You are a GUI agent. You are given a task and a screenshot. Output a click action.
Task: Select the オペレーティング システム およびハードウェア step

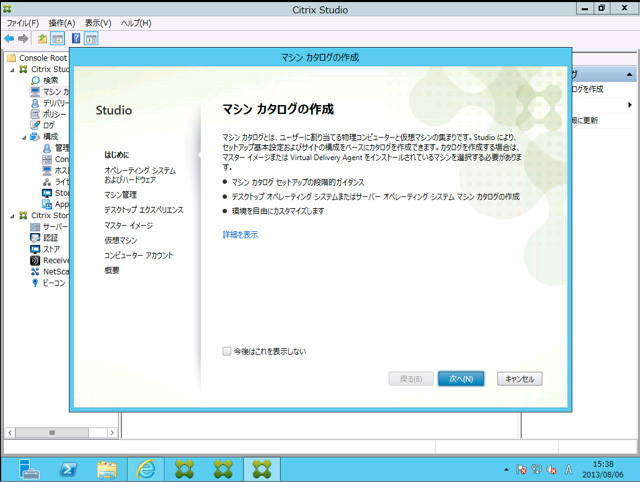click(x=140, y=175)
